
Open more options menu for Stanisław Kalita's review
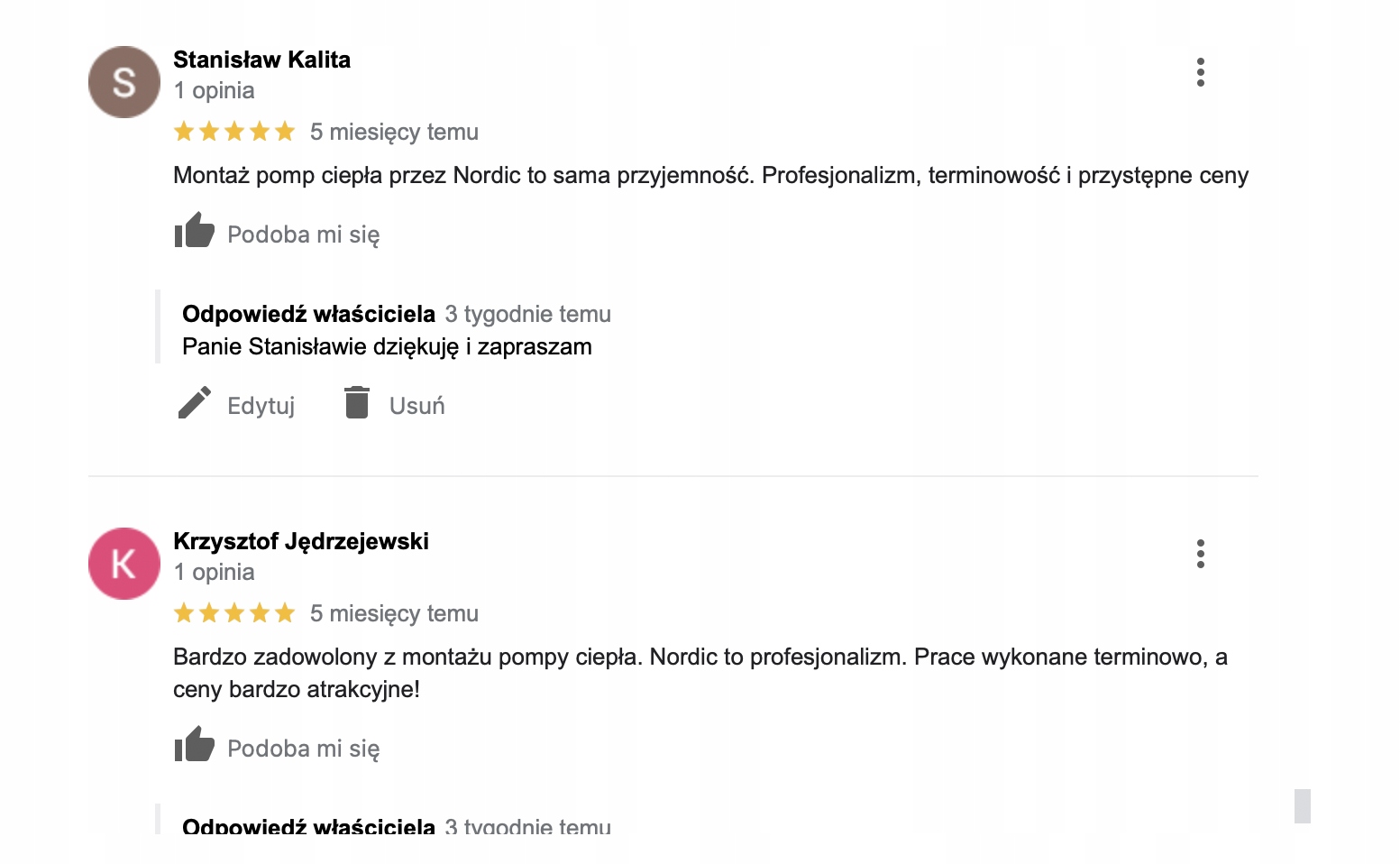[x=1200, y=72]
